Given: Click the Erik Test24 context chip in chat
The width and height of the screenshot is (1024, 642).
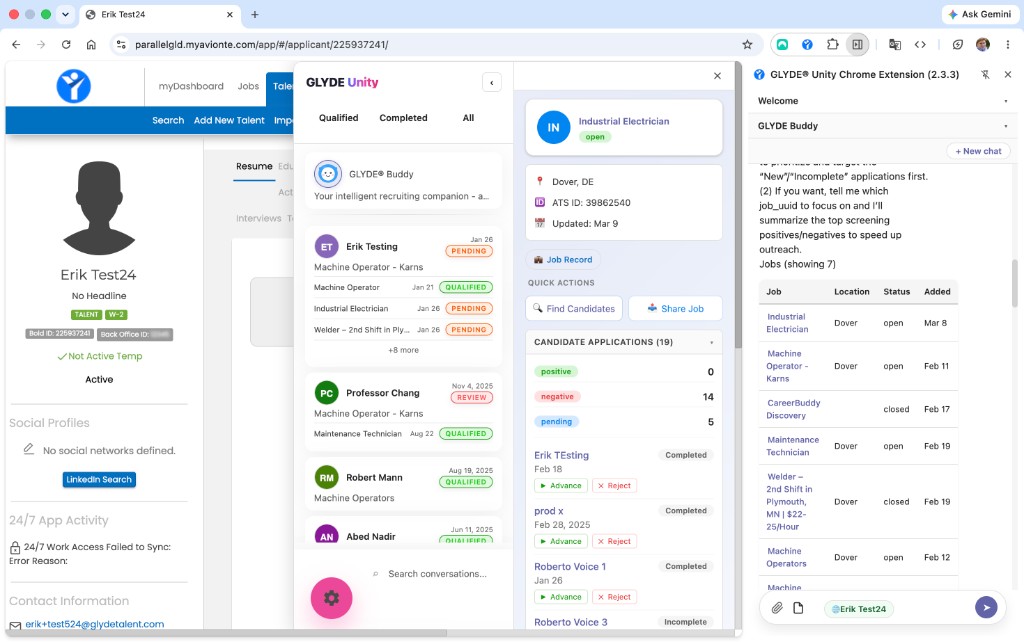Looking at the screenshot, I should point(858,609).
